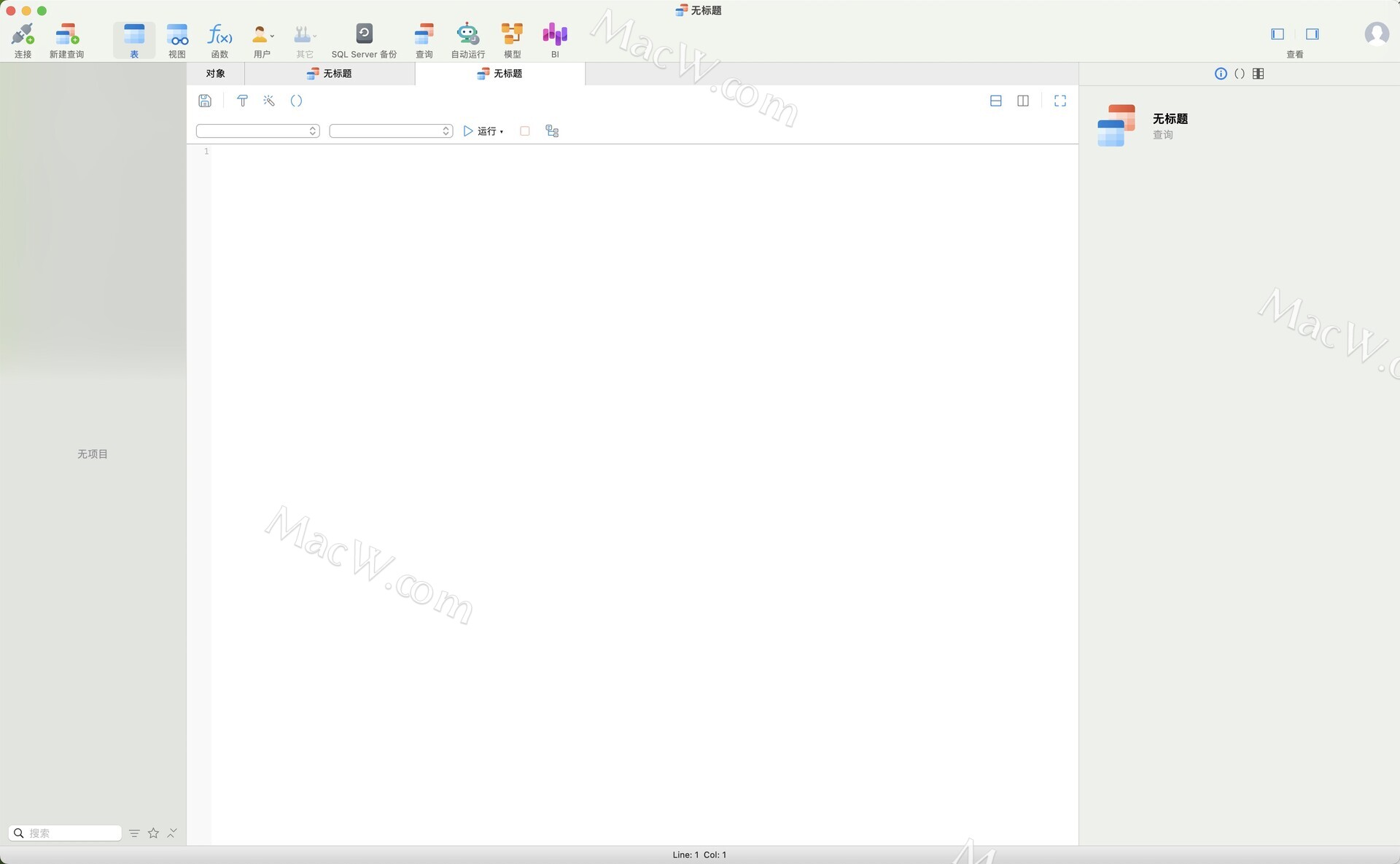The height and width of the screenshot is (864, 1400).
Task: Select line 1 in the gutter
Action: (x=206, y=151)
